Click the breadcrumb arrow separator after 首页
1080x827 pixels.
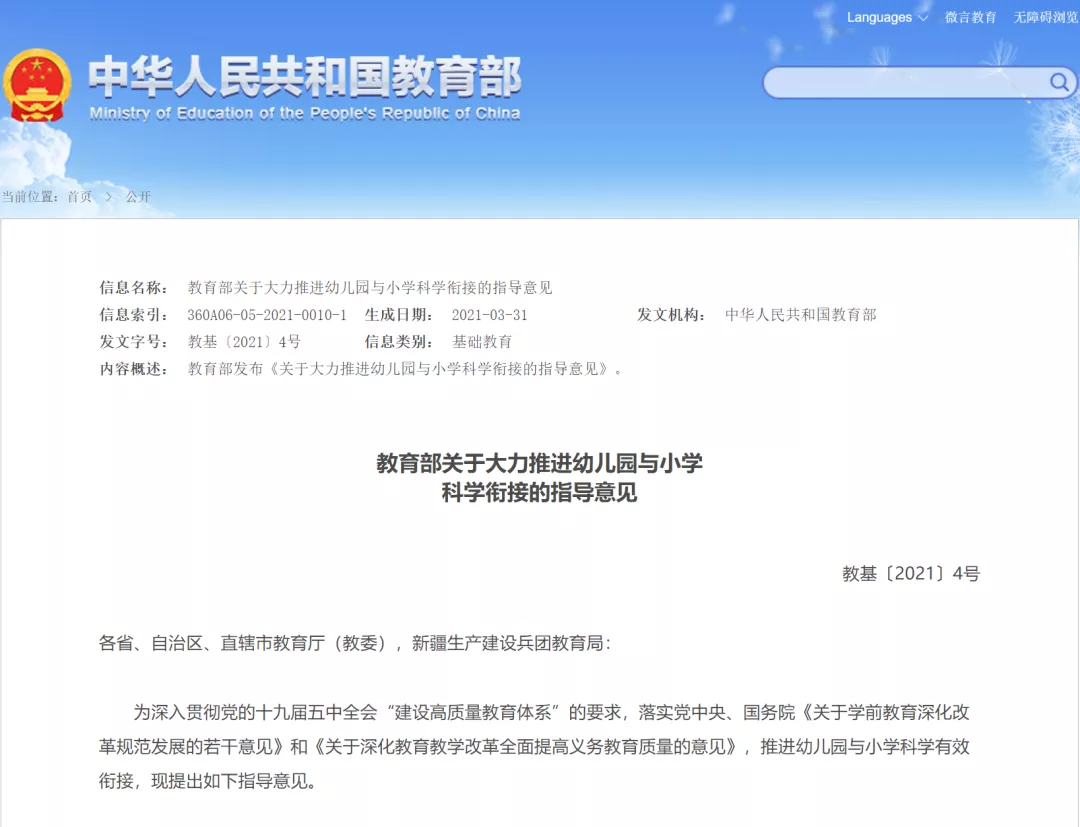[108, 197]
